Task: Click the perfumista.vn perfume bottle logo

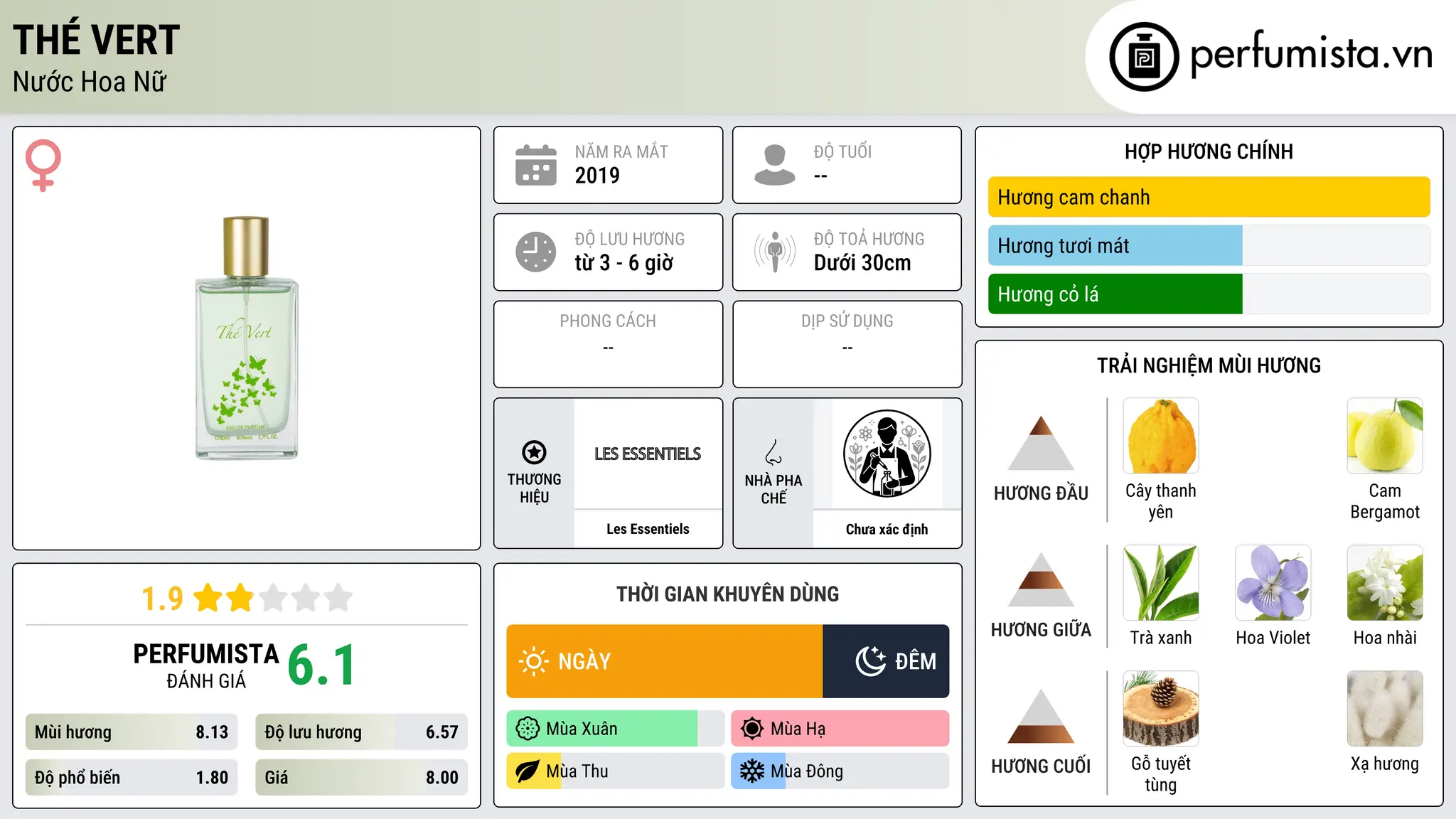Action: click(x=1144, y=57)
